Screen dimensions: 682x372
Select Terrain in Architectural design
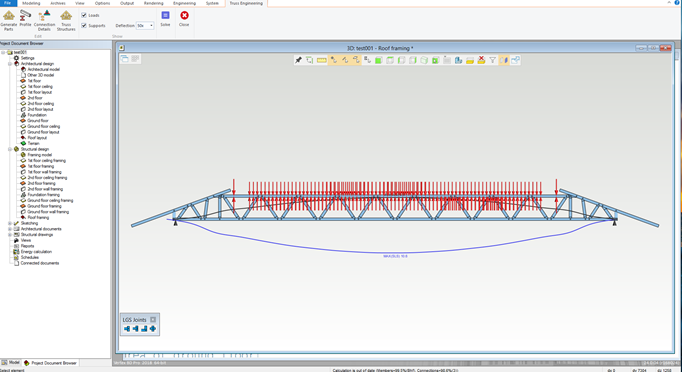tap(33, 143)
